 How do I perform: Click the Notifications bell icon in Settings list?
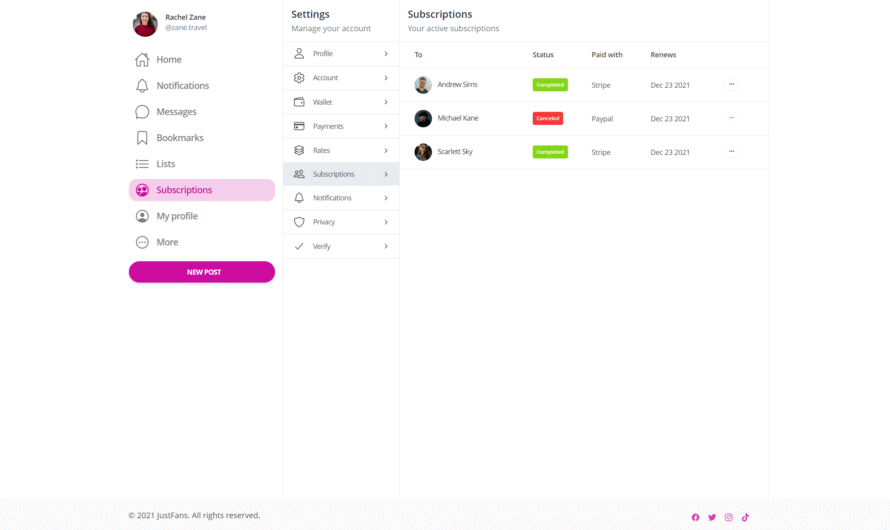tap(299, 198)
